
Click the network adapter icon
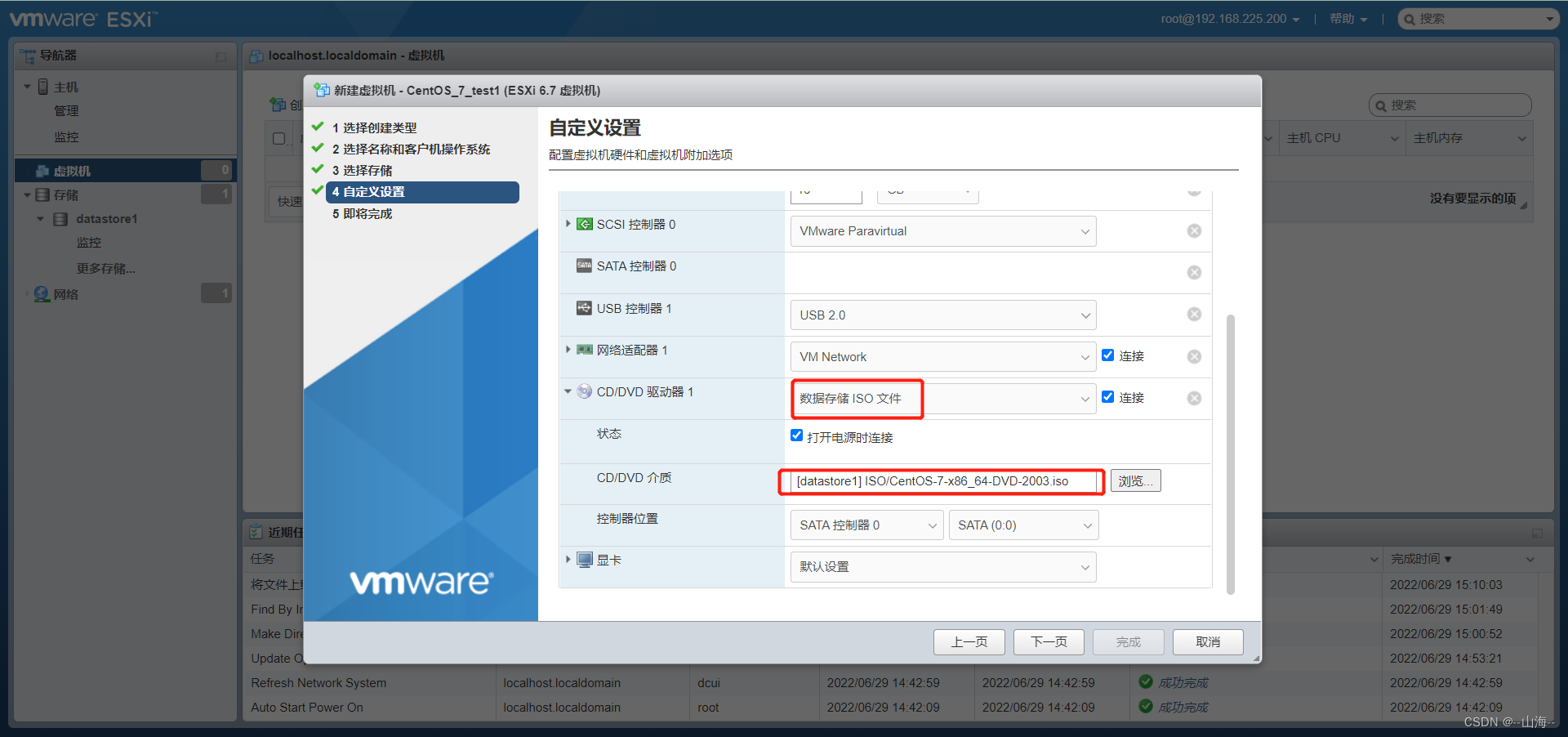(x=585, y=350)
